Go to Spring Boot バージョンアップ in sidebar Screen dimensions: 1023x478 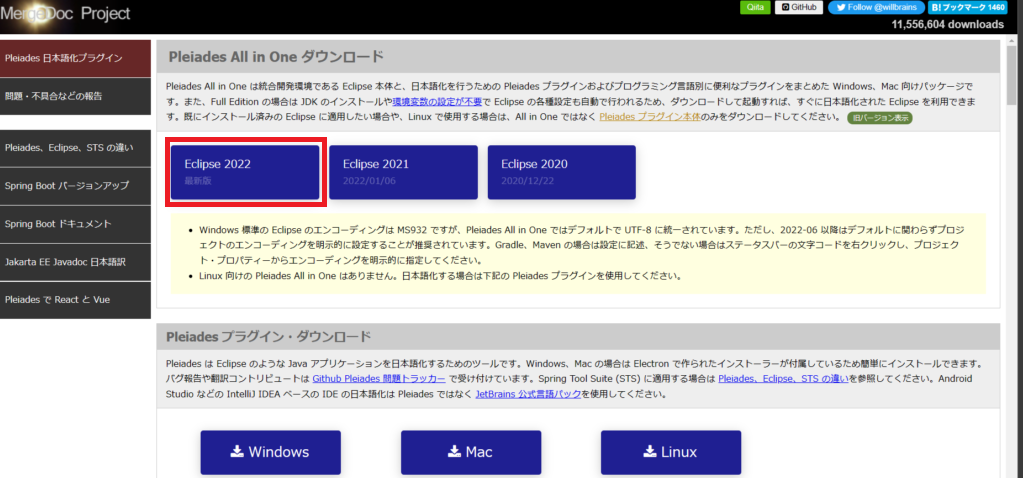tap(75, 186)
